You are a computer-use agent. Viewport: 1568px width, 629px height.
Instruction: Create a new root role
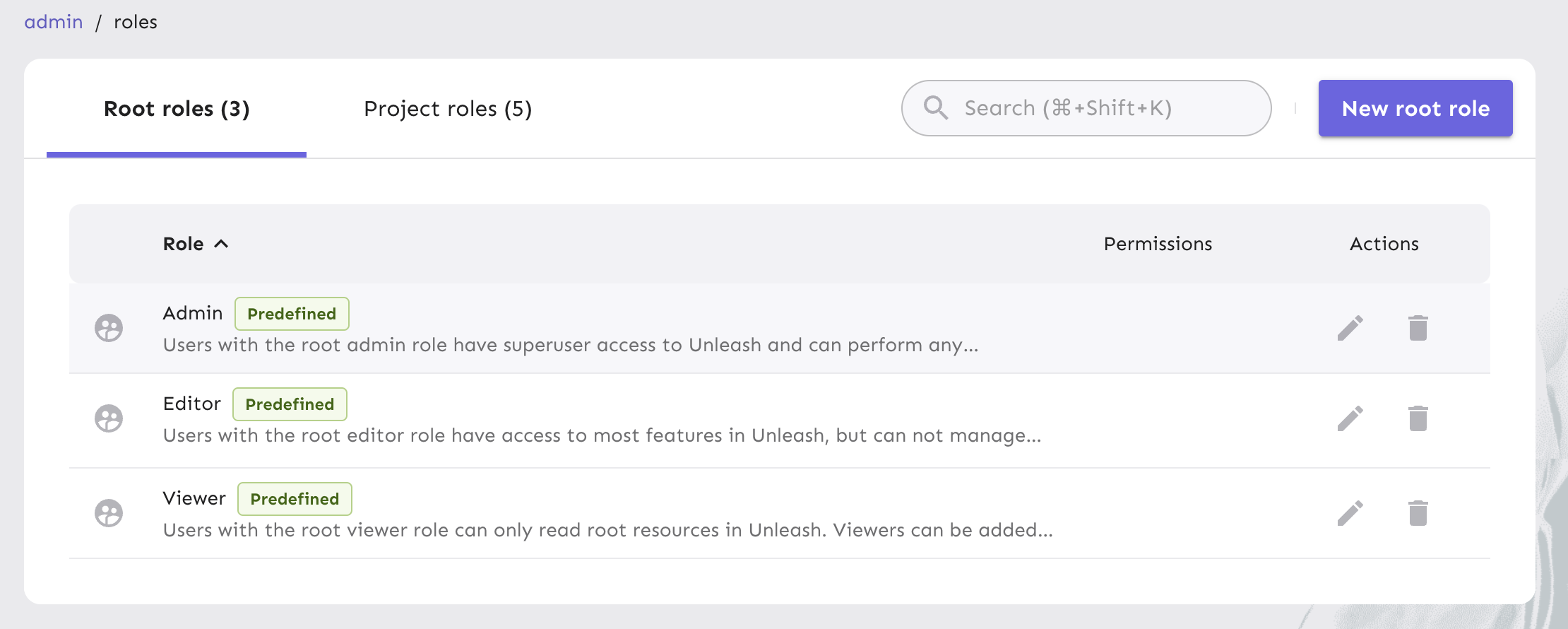click(1415, 108)
